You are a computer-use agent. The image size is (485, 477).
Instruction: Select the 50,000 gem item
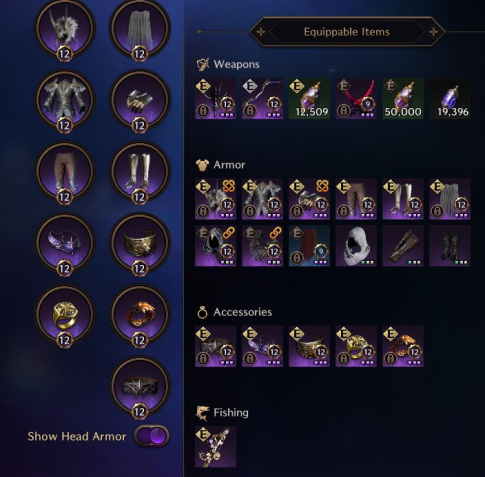[x=403, y=99]
